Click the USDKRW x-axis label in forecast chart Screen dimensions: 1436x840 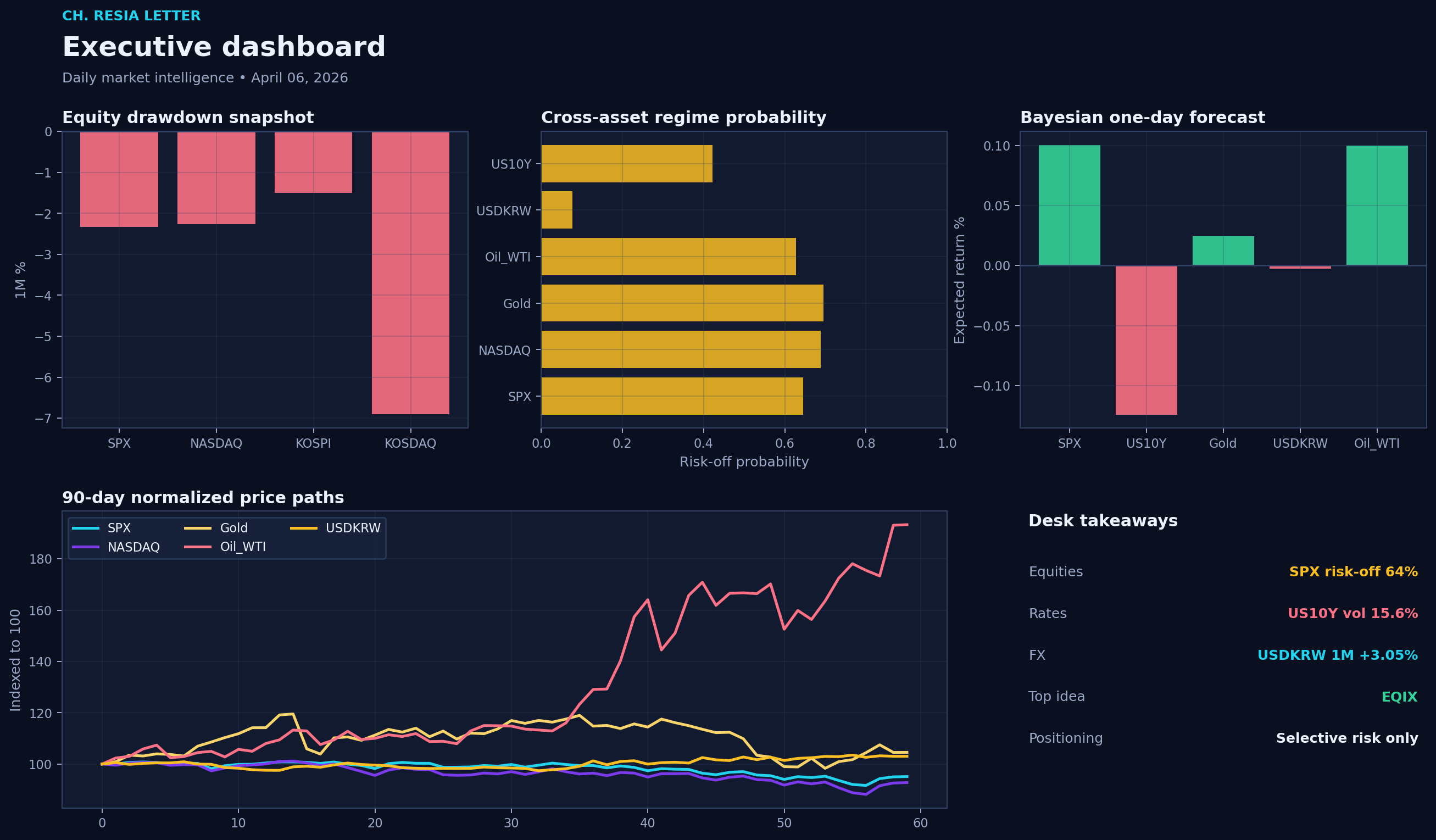[1300, 443]
